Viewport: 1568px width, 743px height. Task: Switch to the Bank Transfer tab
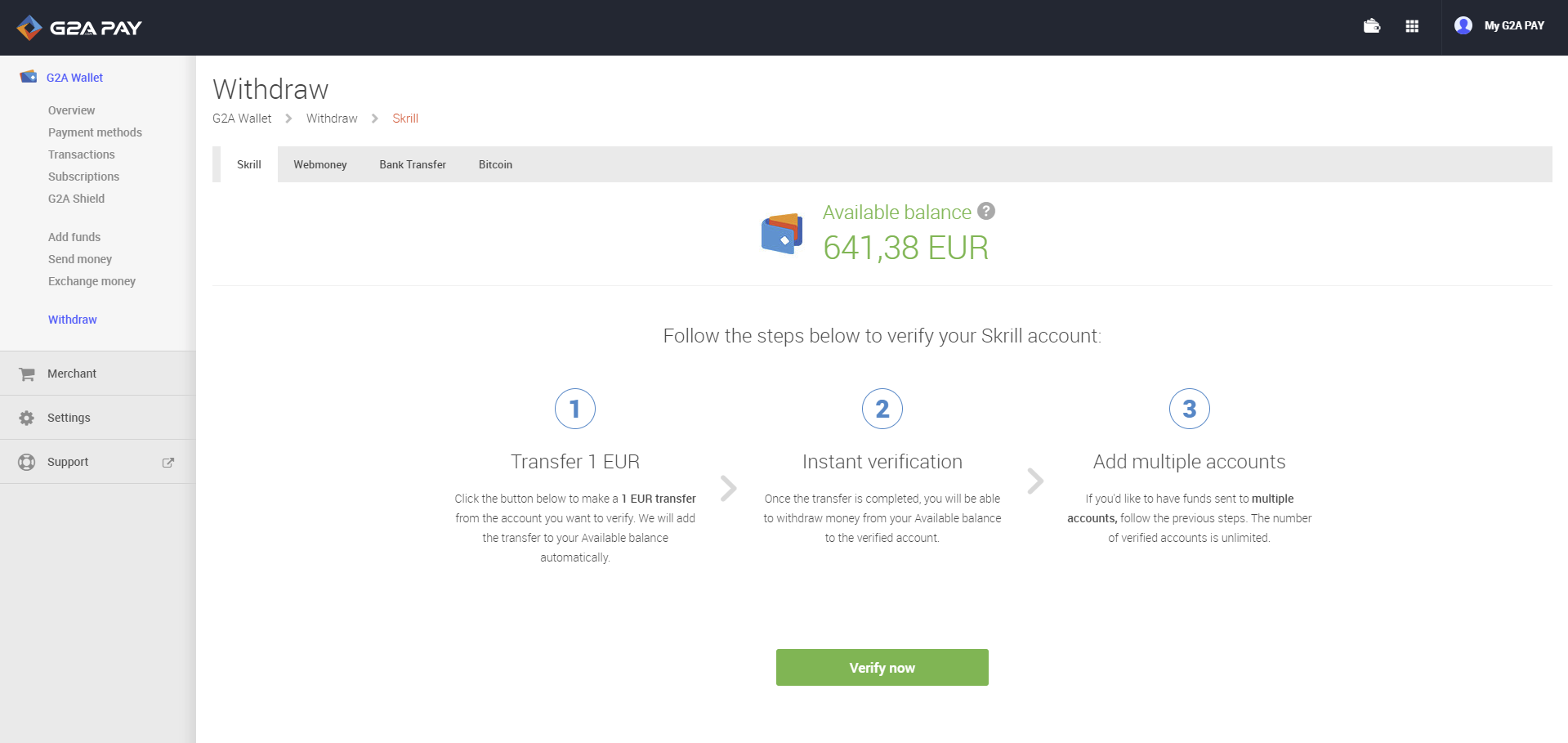[x=413, y=165]
